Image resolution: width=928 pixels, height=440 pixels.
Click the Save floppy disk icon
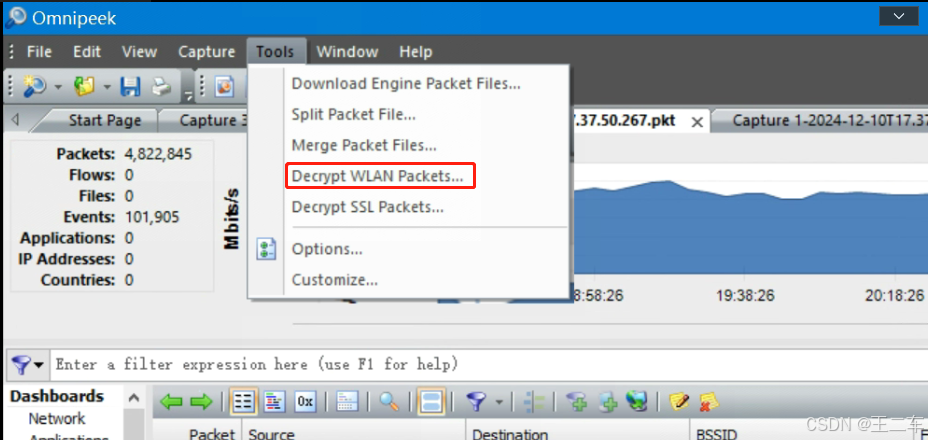(x=130, y=87)
